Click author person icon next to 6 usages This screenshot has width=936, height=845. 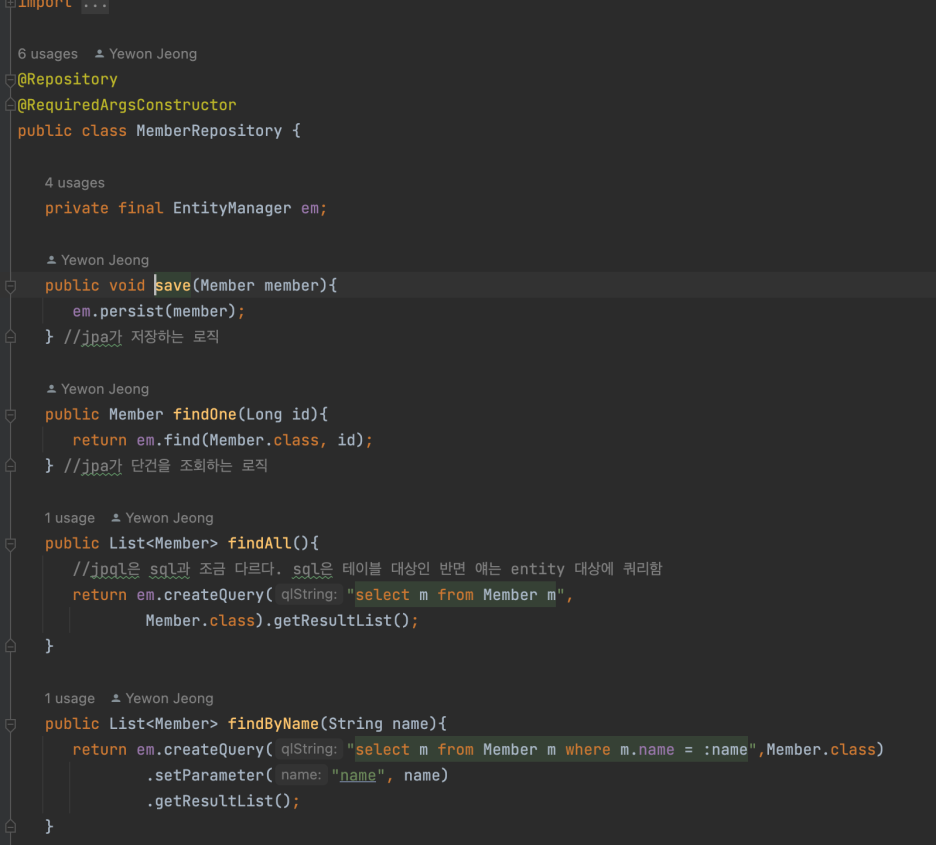click(100, 54)
